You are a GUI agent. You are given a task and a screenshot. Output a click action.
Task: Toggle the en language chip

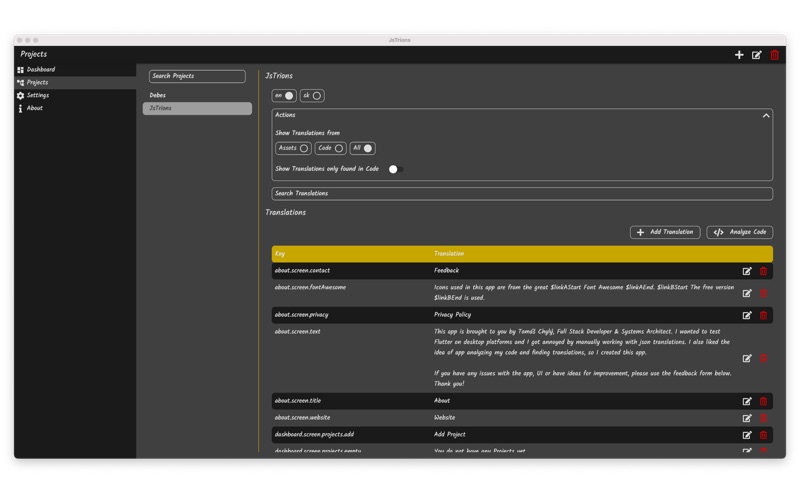284,95
